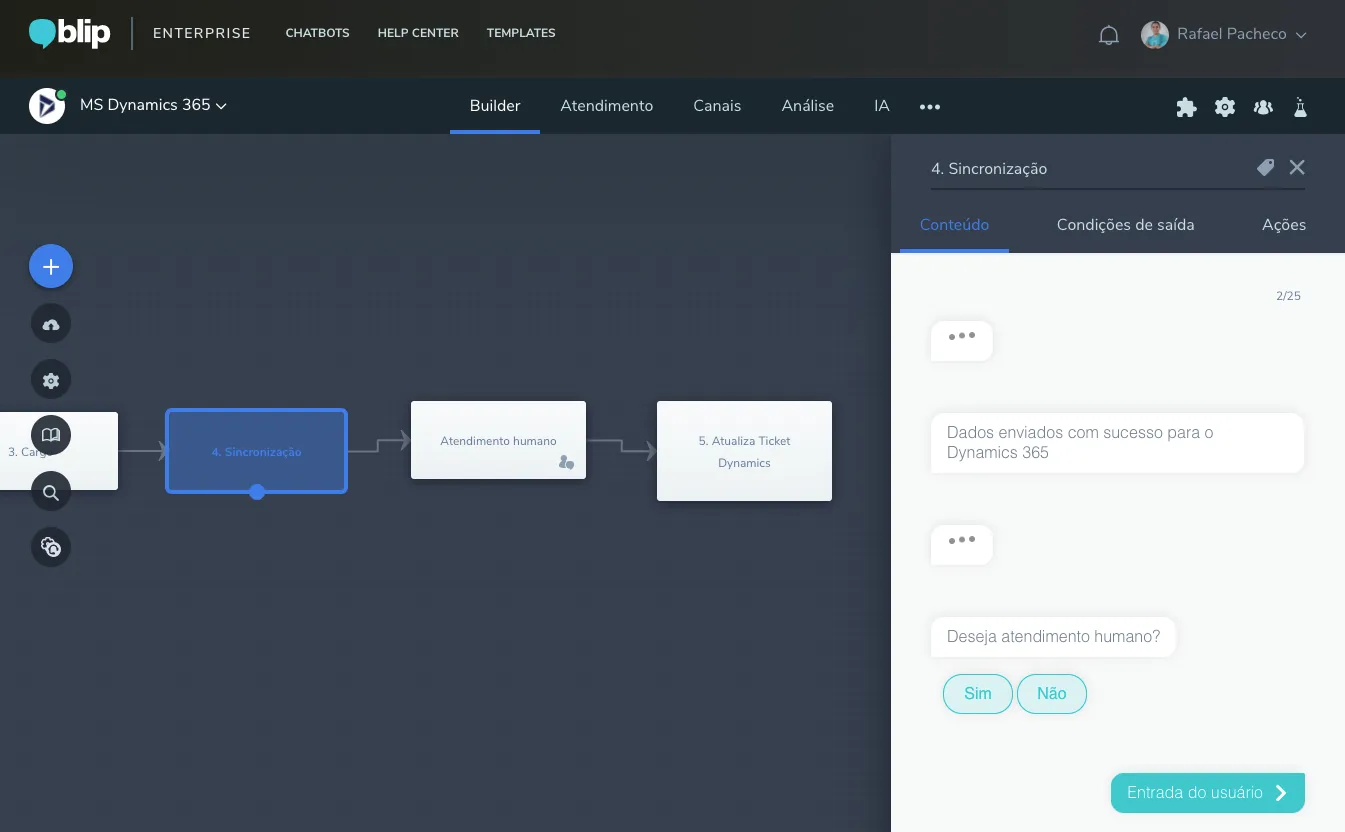1345x832 pixels.
Task: Click the output connector dot on Sincronização block
Action: click(257, 492)
